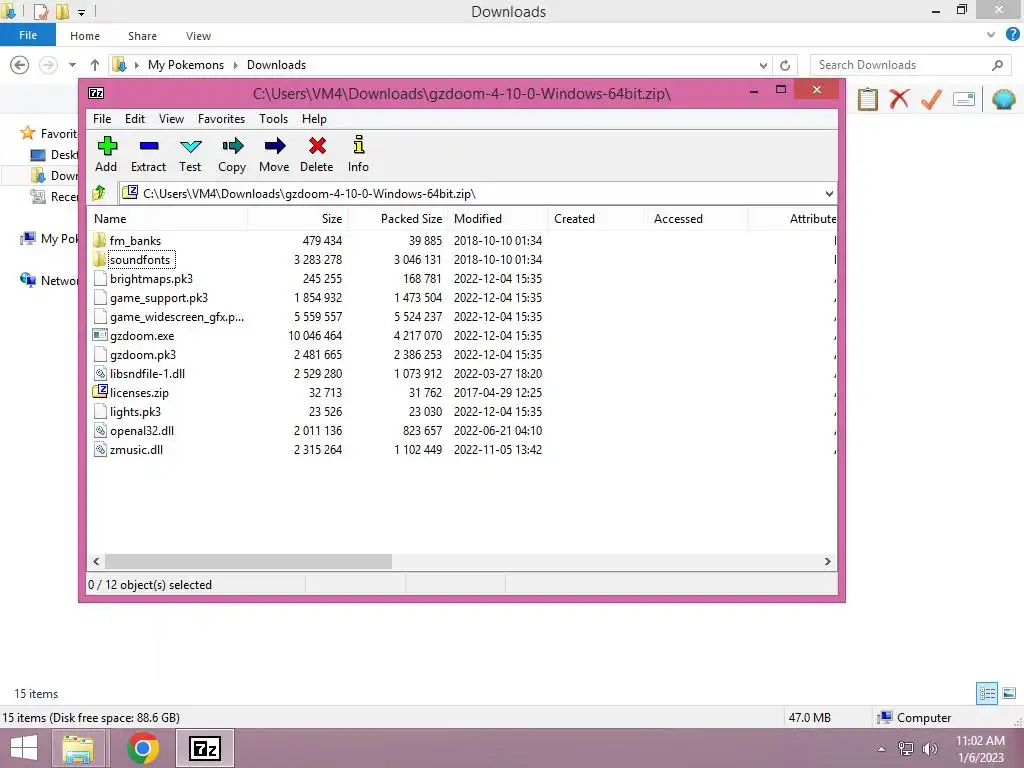Switch Explorer to details view icon
Viewport: 1024px width, 768px height.
(987, 693)
